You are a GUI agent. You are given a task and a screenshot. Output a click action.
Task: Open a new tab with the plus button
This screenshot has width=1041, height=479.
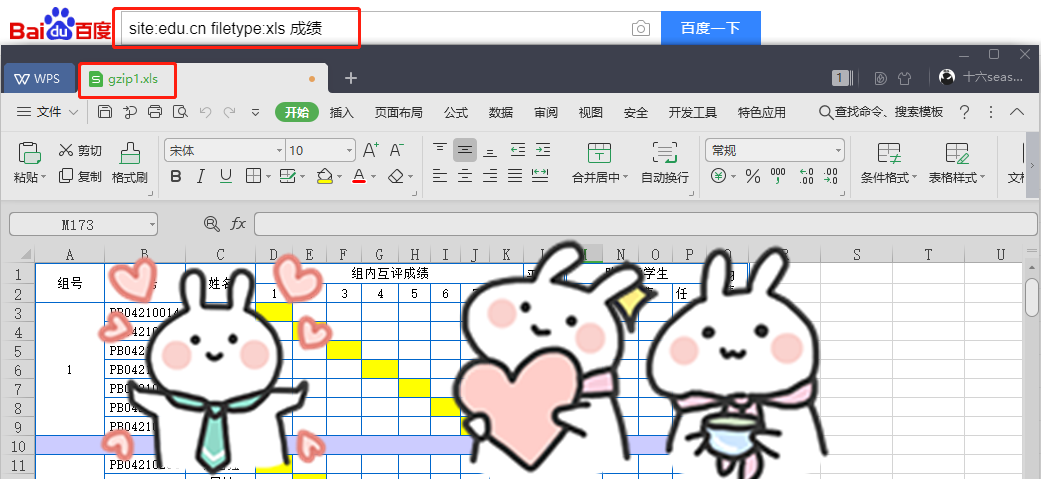click(x=351, y=78)
